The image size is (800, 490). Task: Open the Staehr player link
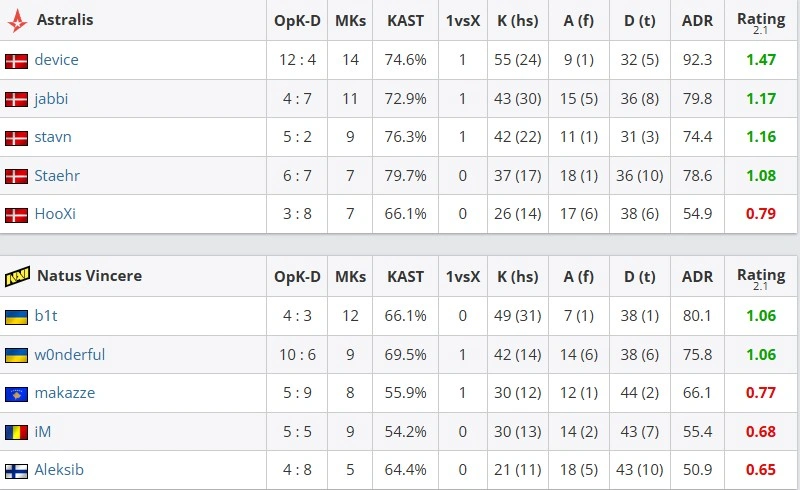click(x=57, y=176)
